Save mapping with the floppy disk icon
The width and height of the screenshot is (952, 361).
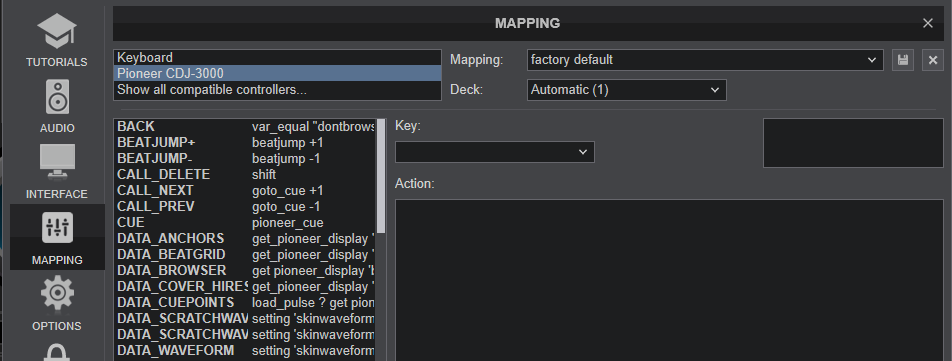903,60
